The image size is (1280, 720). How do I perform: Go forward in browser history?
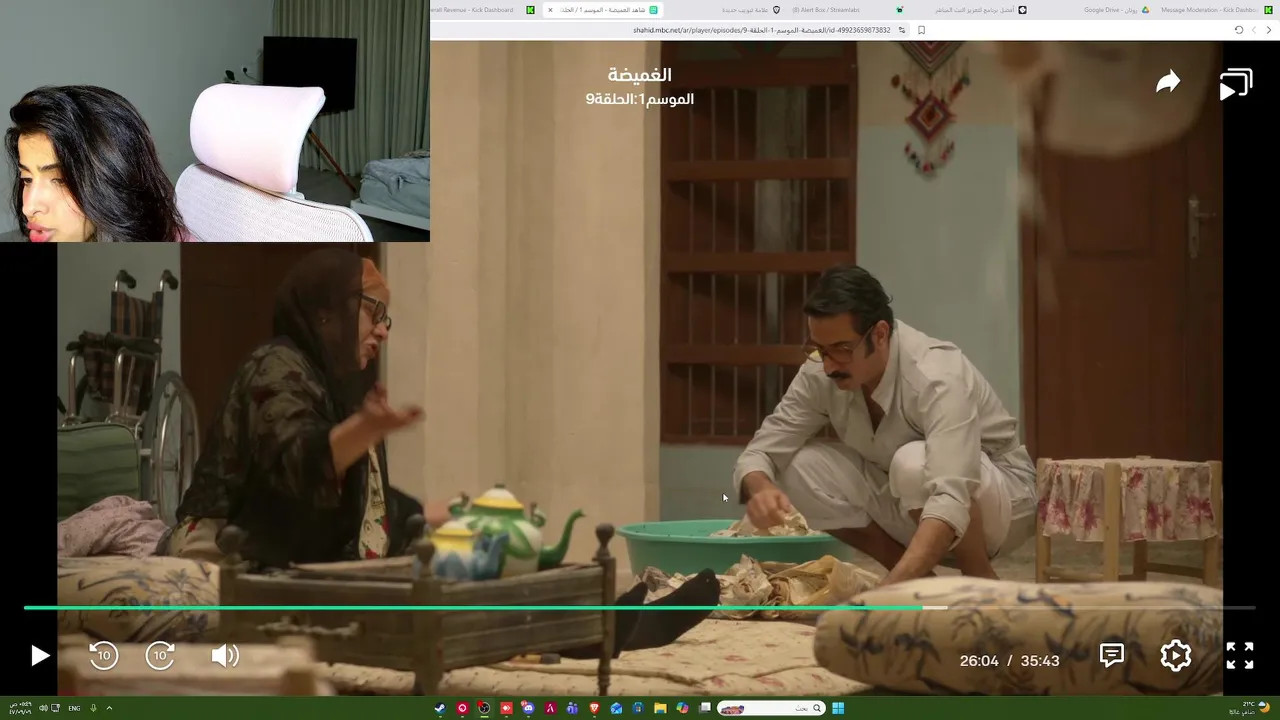click(1254, 30)
